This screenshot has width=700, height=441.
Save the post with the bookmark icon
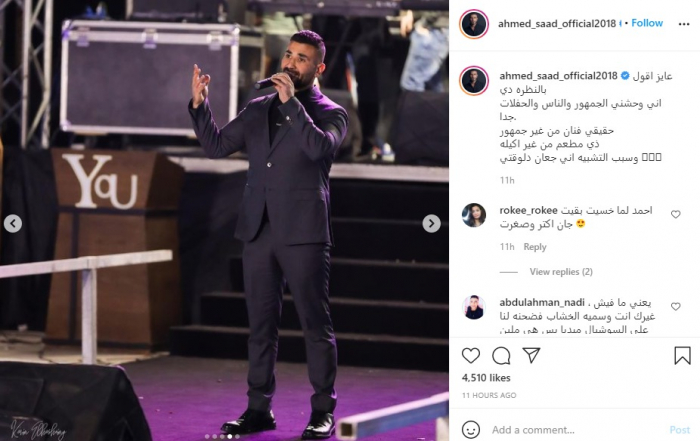[682, 356]
